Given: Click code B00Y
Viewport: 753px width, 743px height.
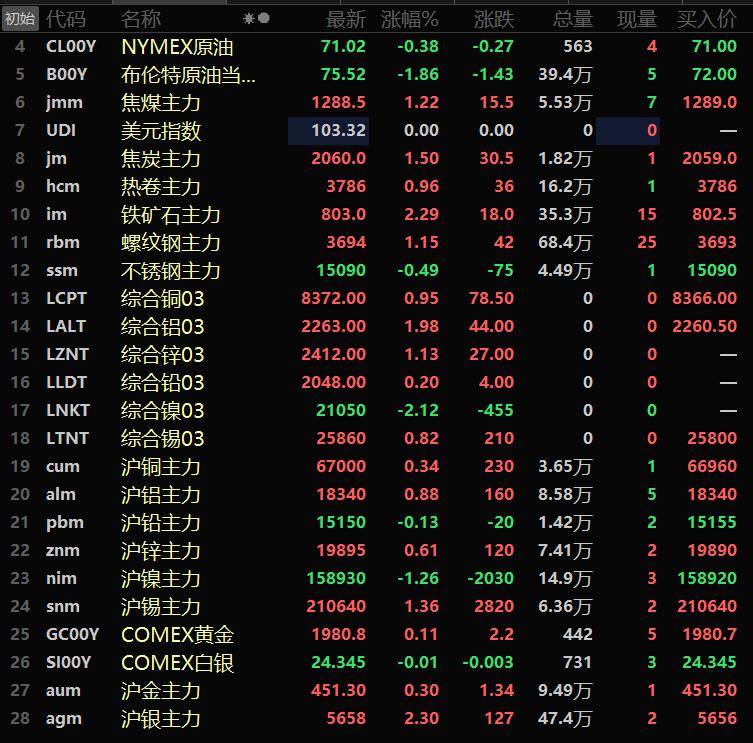Looking at the screenshot, I should [66, 74].
